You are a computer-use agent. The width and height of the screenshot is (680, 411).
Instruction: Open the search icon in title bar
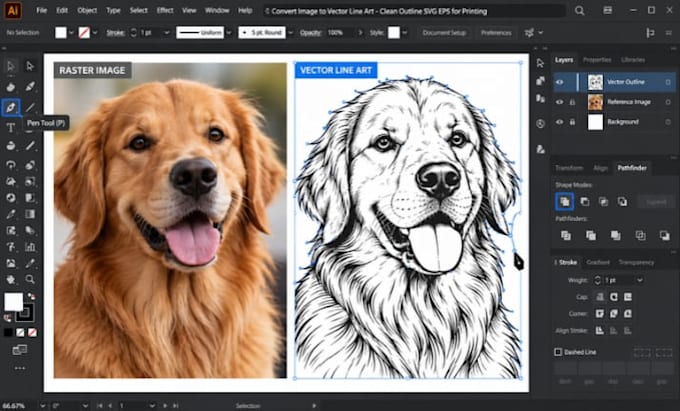click(x=579, y=11)
